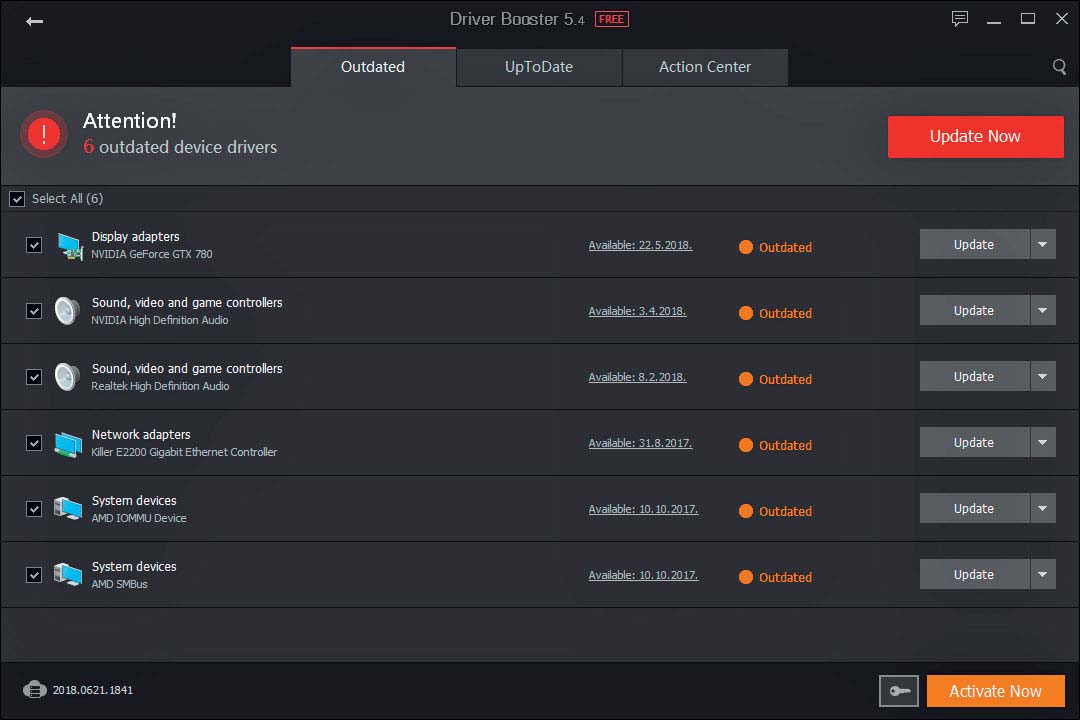This screenshot has height=720, width=1080.
Task: Click orange status dot for NVIDIA GeForce GTX 780
Action: coord(746,247)
